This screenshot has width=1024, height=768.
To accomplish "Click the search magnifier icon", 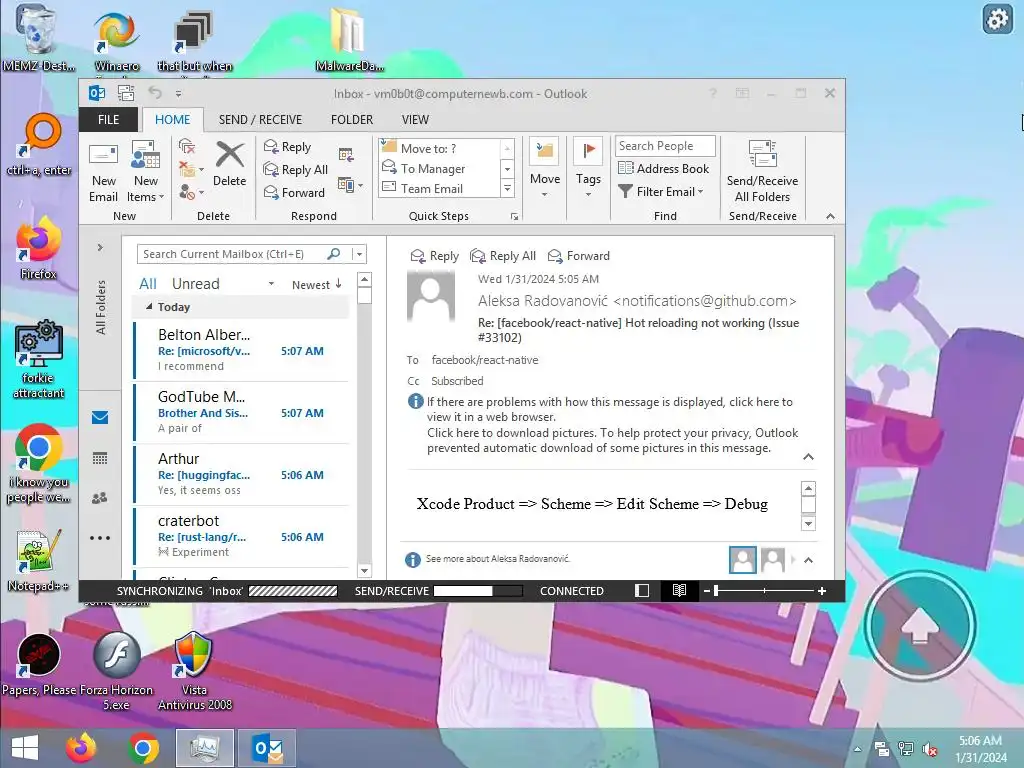I will [334, 254].
